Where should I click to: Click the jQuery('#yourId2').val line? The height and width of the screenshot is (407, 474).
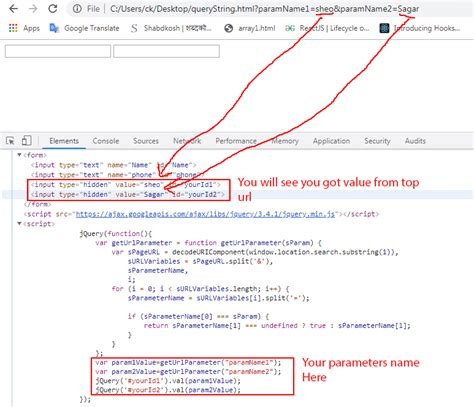click(168, 390)
